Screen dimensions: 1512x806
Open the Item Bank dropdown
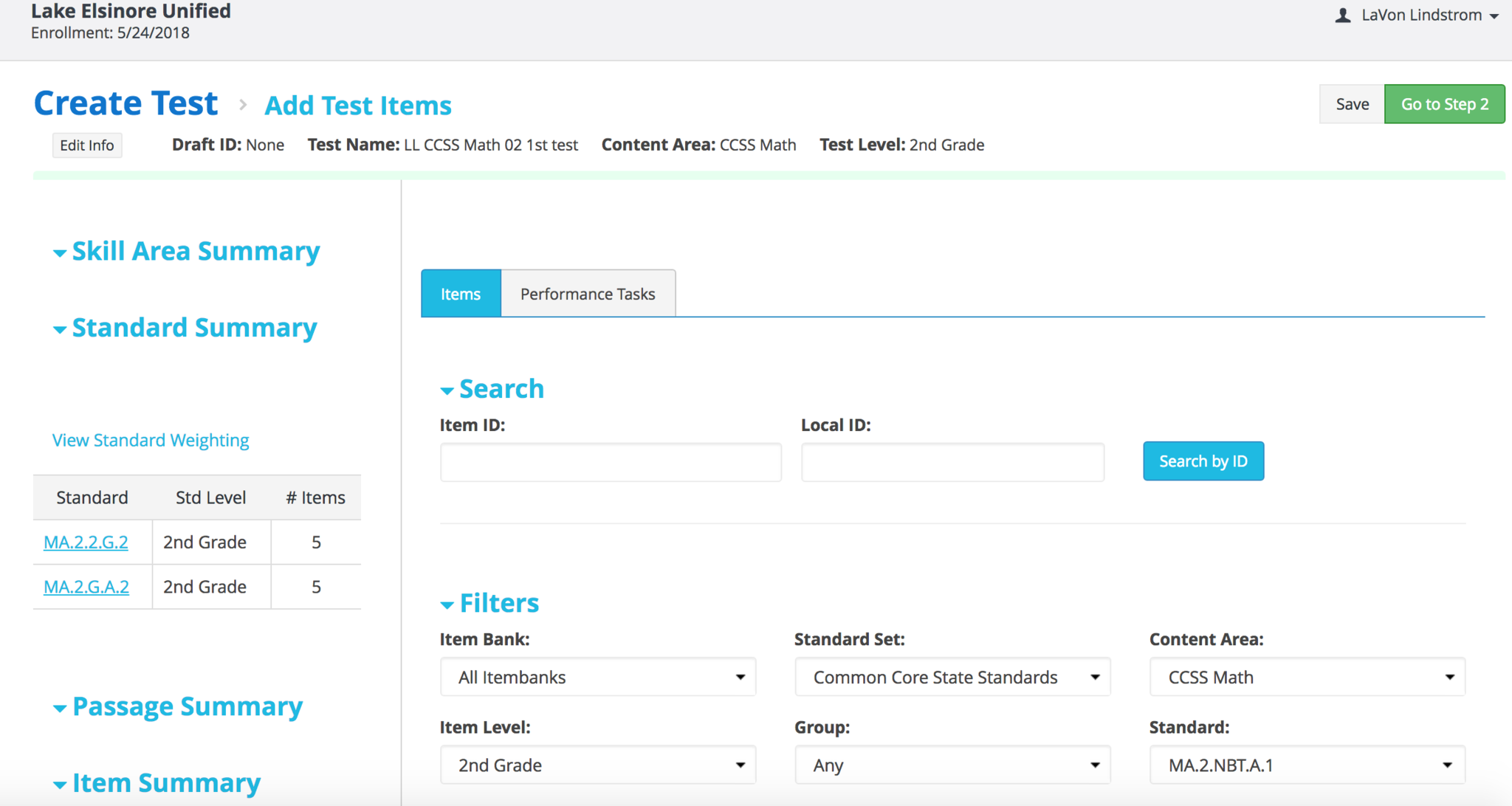[598, 677]
